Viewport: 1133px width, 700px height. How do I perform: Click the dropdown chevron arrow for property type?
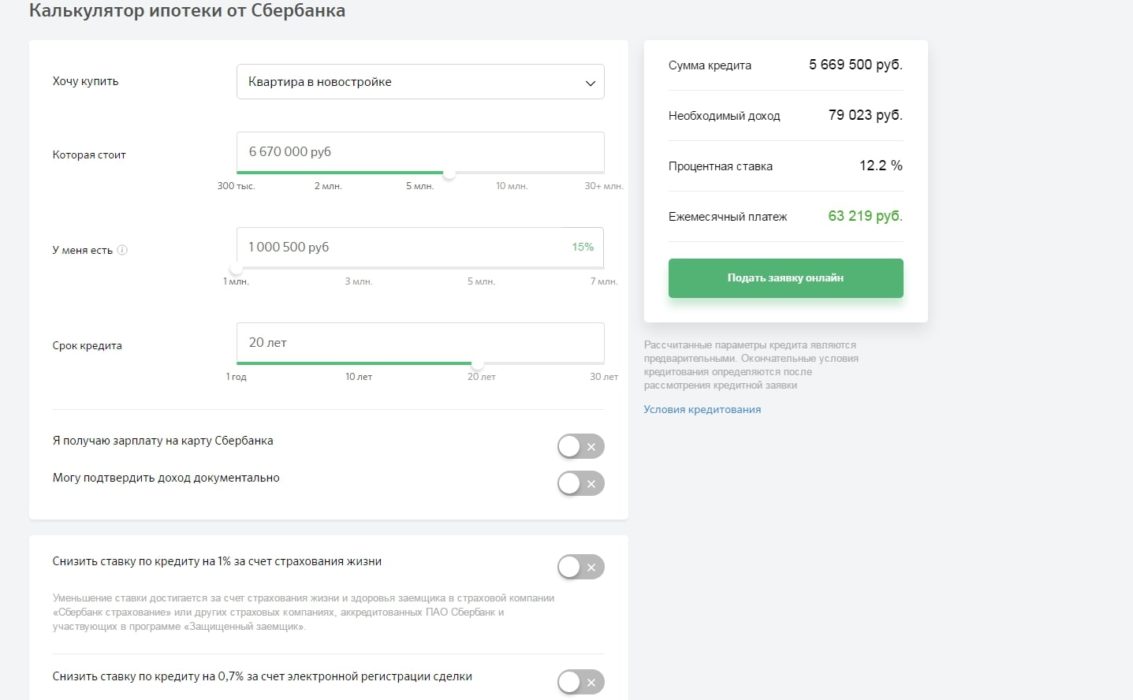pos(590,83)
